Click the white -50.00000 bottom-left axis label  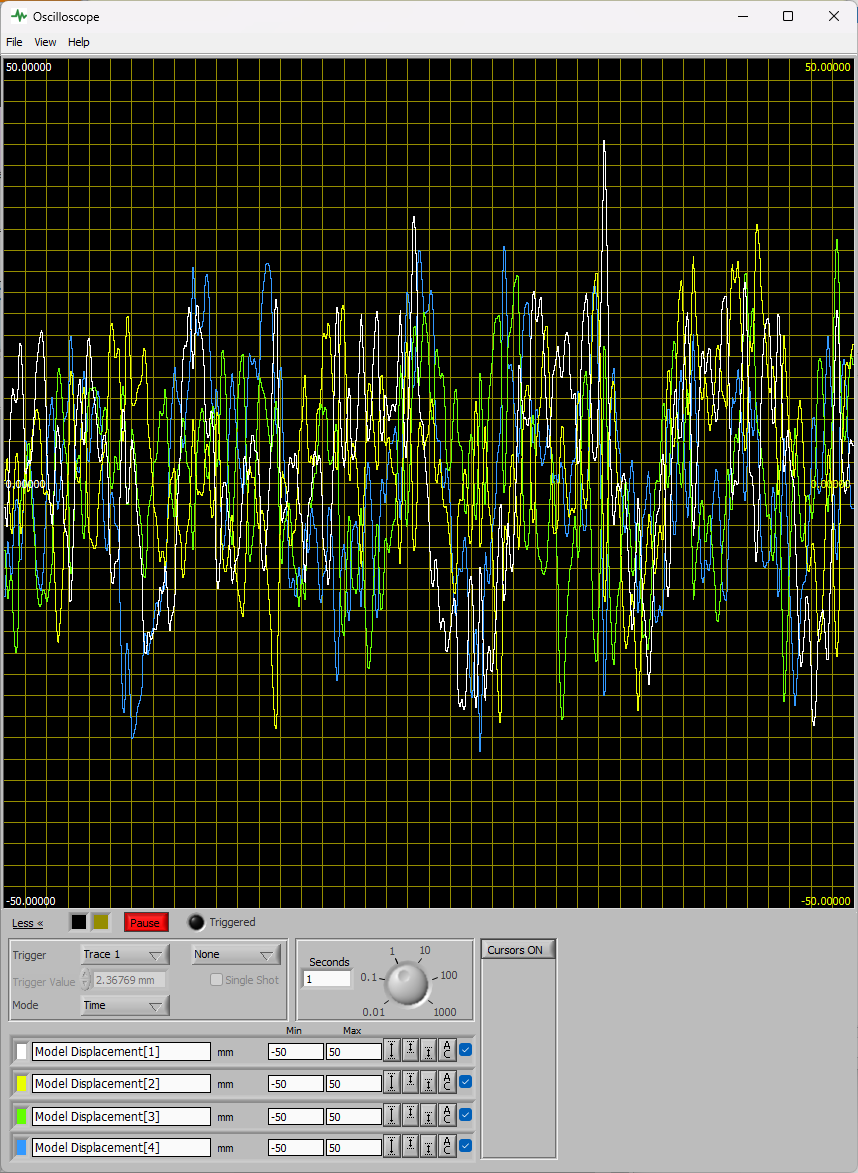(31, 901)
